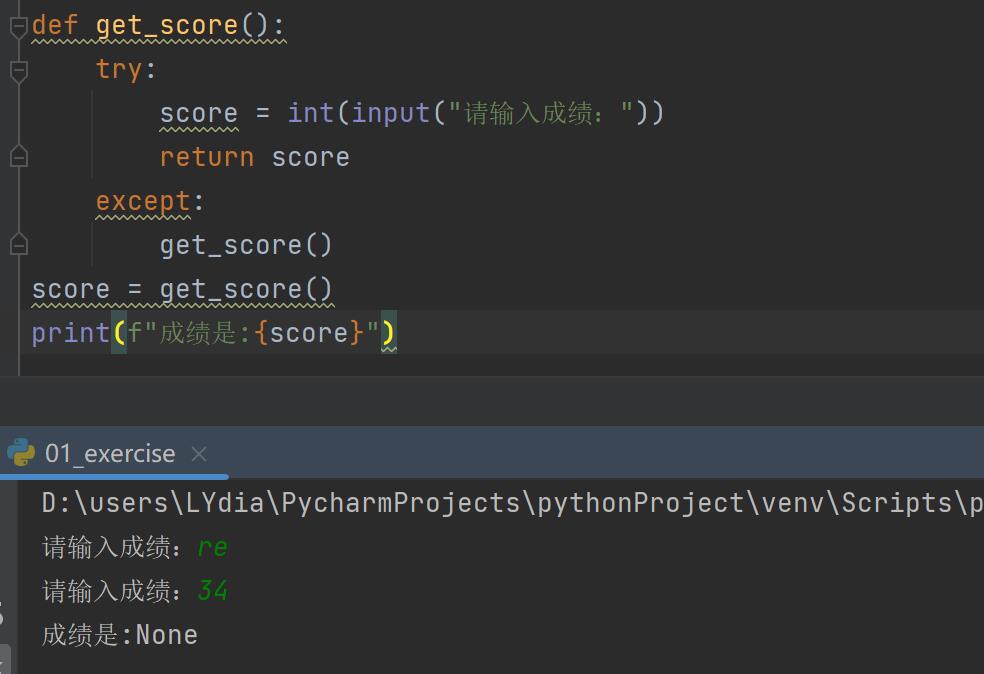This screenshot has width=984, height=674.
Task: Click the 'except' keyword with warning underline
Action: 143,202
